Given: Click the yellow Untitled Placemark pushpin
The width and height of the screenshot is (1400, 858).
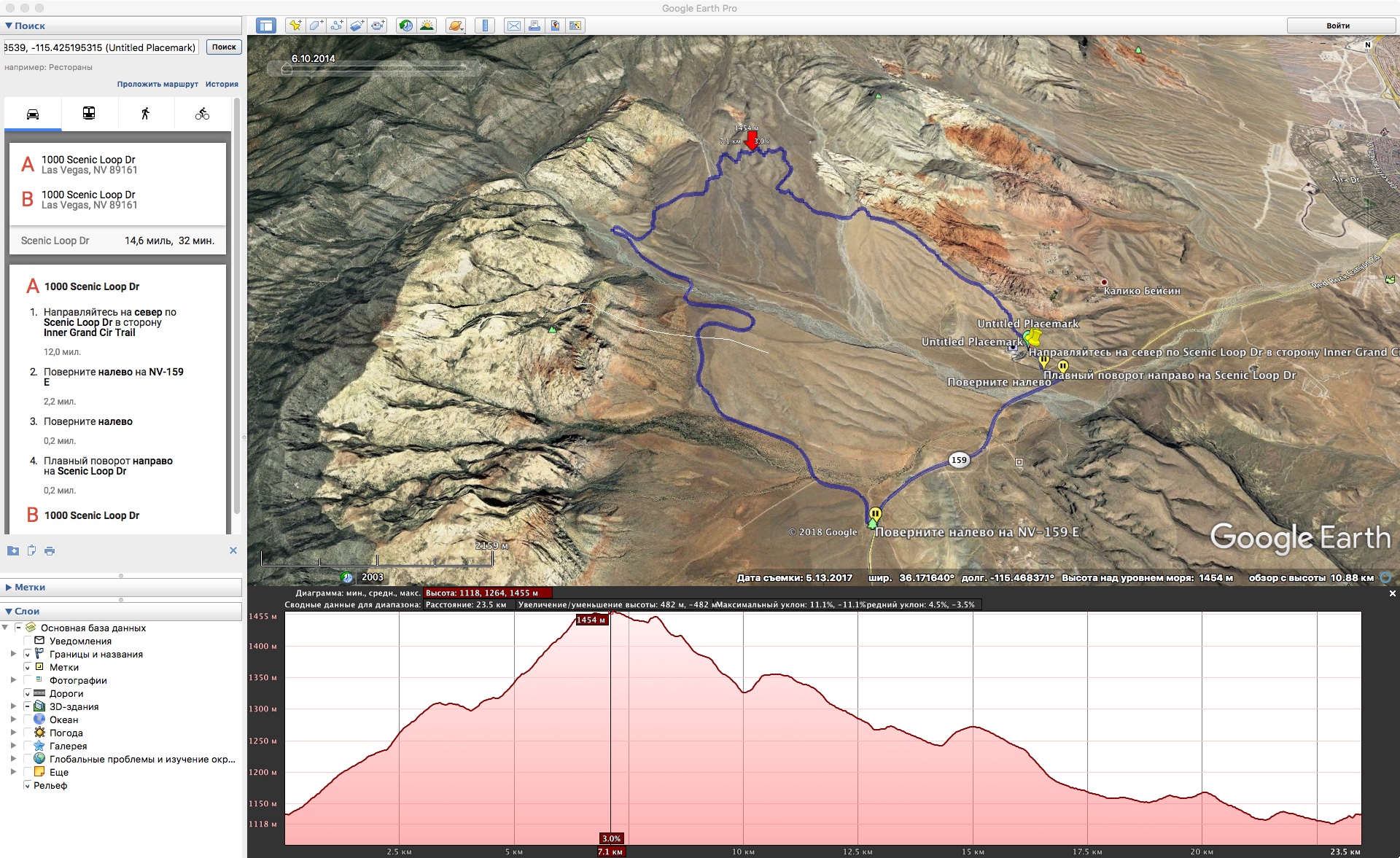Looking at the screenshot, I should click(1033, 337).
